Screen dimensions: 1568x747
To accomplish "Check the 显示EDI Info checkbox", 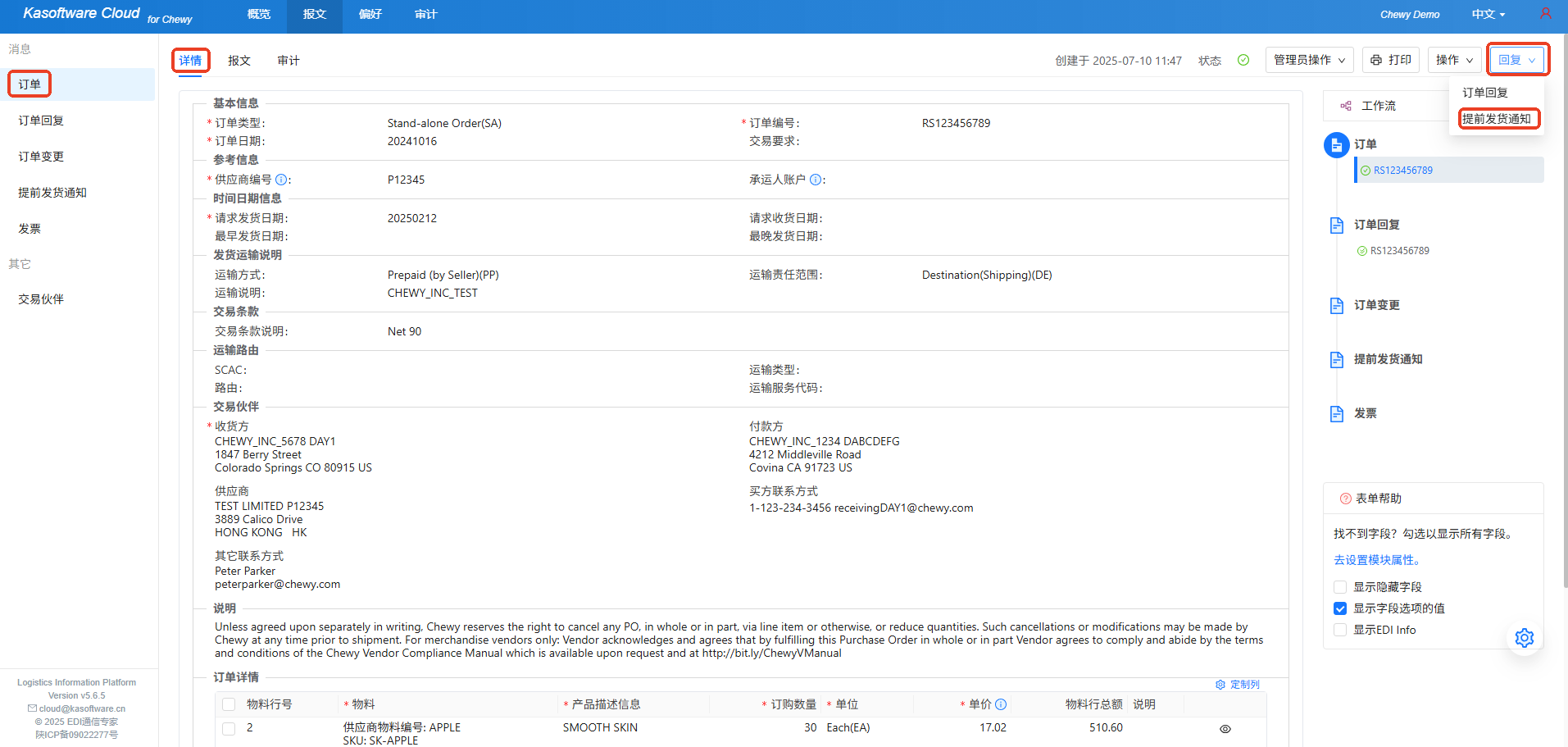I will 1340,630.
